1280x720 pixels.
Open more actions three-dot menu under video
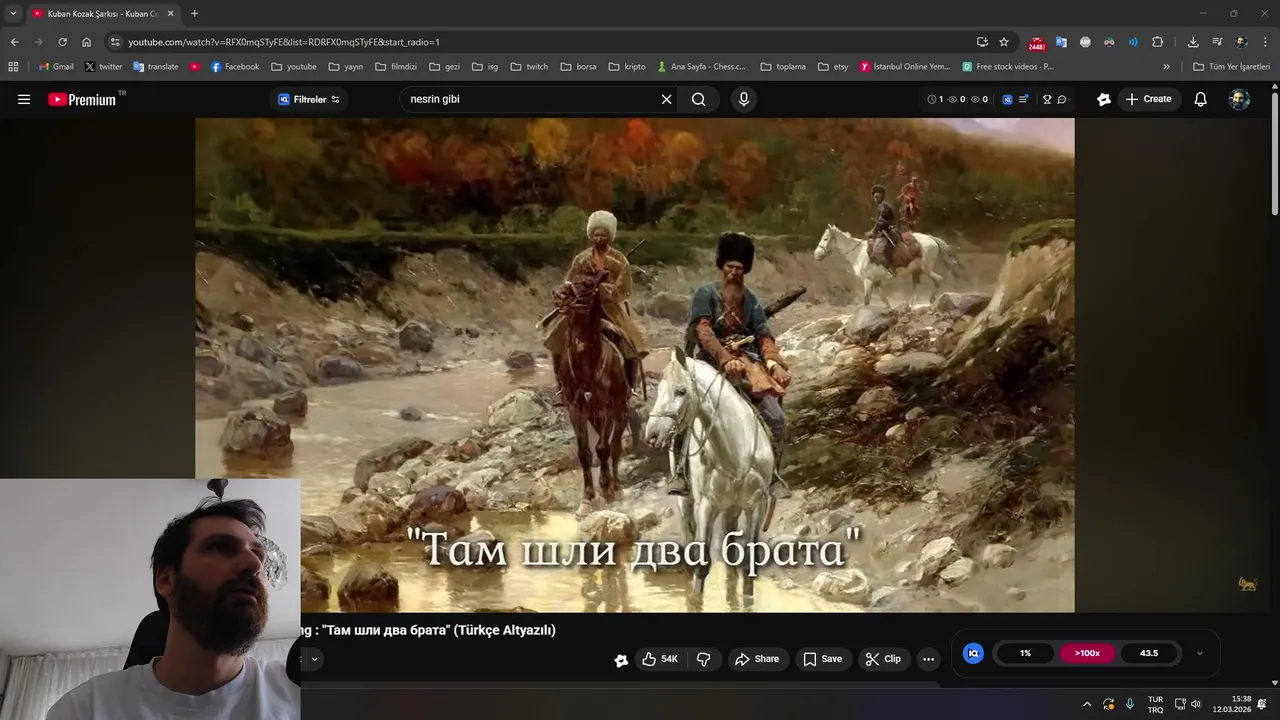click(928, 659)
